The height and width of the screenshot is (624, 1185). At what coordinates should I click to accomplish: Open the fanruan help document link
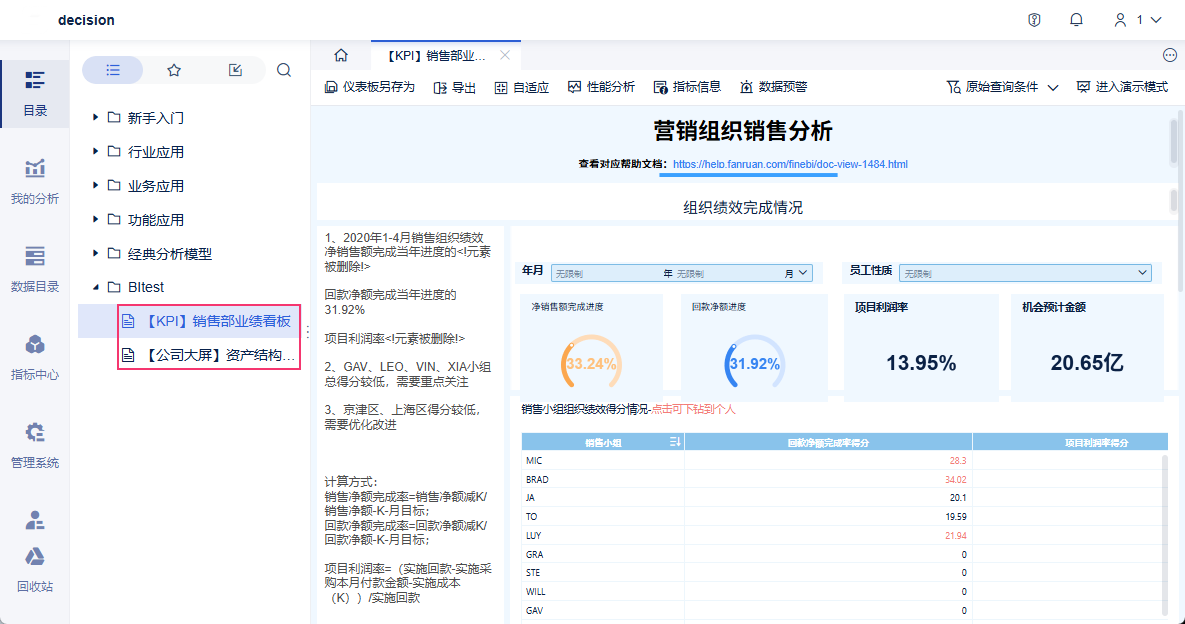point(790,164)
